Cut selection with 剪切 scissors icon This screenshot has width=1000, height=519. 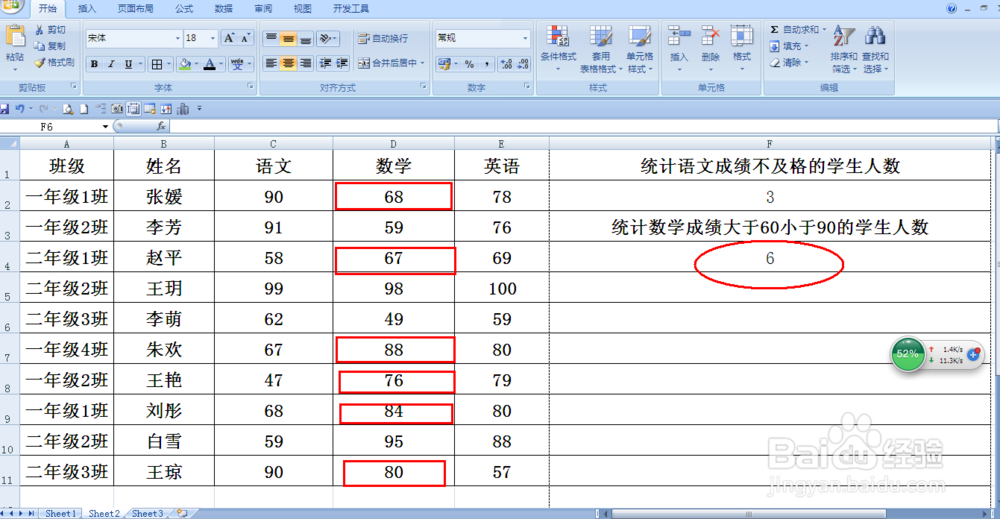(50, 30)
